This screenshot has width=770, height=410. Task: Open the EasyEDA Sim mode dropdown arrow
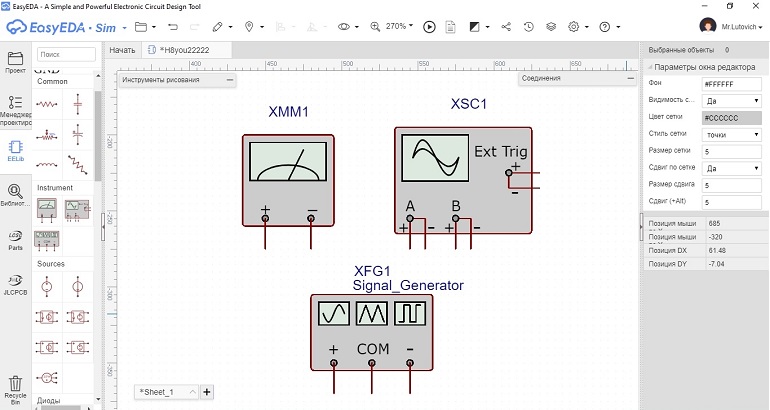coord(124,28)
